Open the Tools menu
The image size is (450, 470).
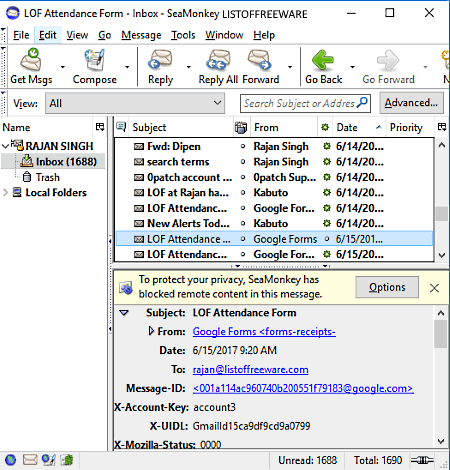click(x=183, y=35)
